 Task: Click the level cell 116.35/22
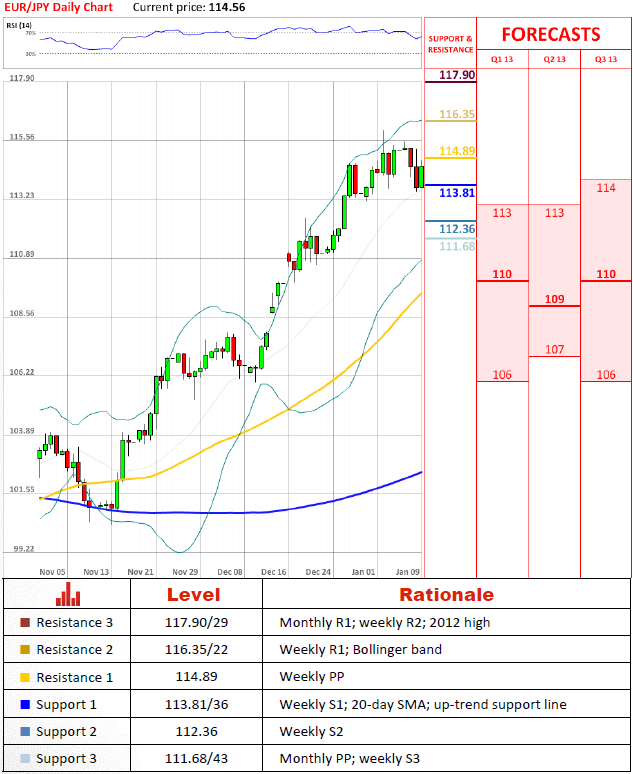(197, 650)
